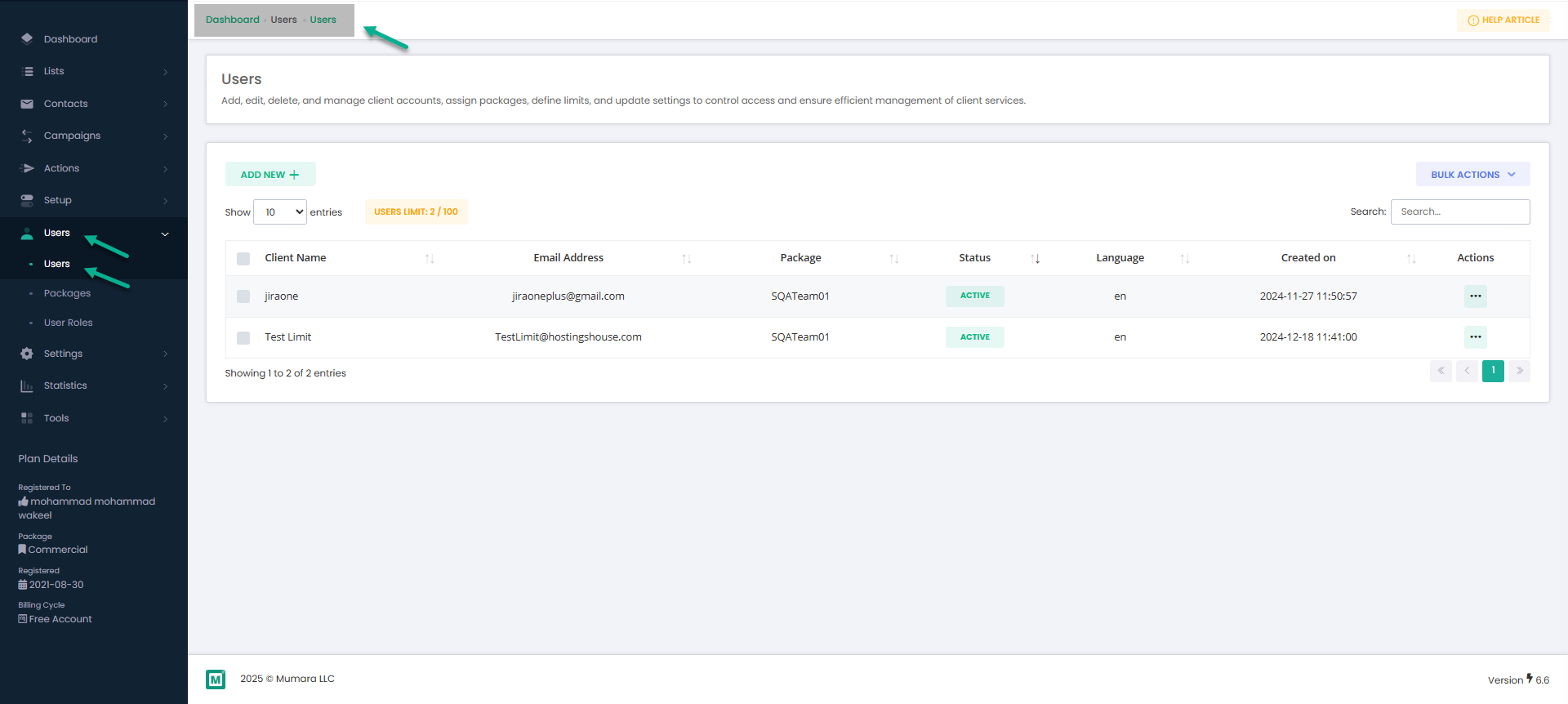Open the Show entries dropdown
Viewport: 1568px width, 704px height.
tap(280, 212)
